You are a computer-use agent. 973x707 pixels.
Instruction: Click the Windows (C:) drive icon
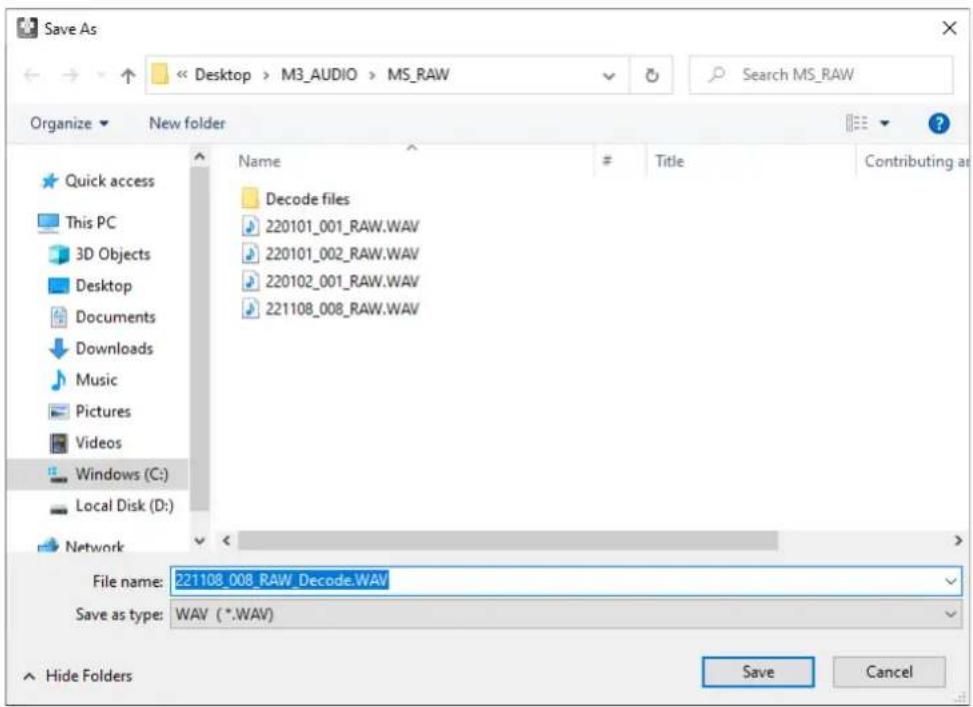tap(58, 475)
